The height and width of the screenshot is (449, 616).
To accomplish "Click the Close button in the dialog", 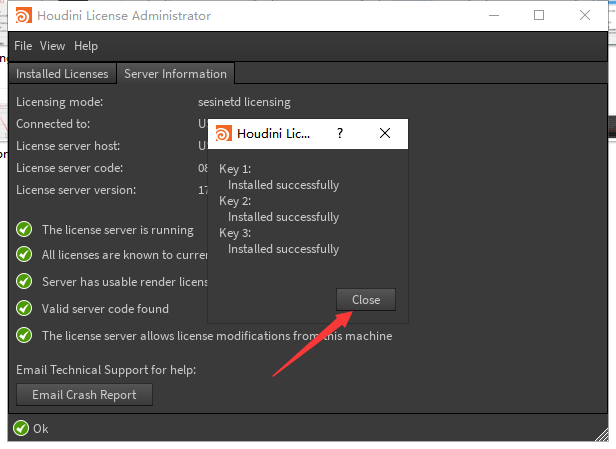I will (x=366, y=300).
